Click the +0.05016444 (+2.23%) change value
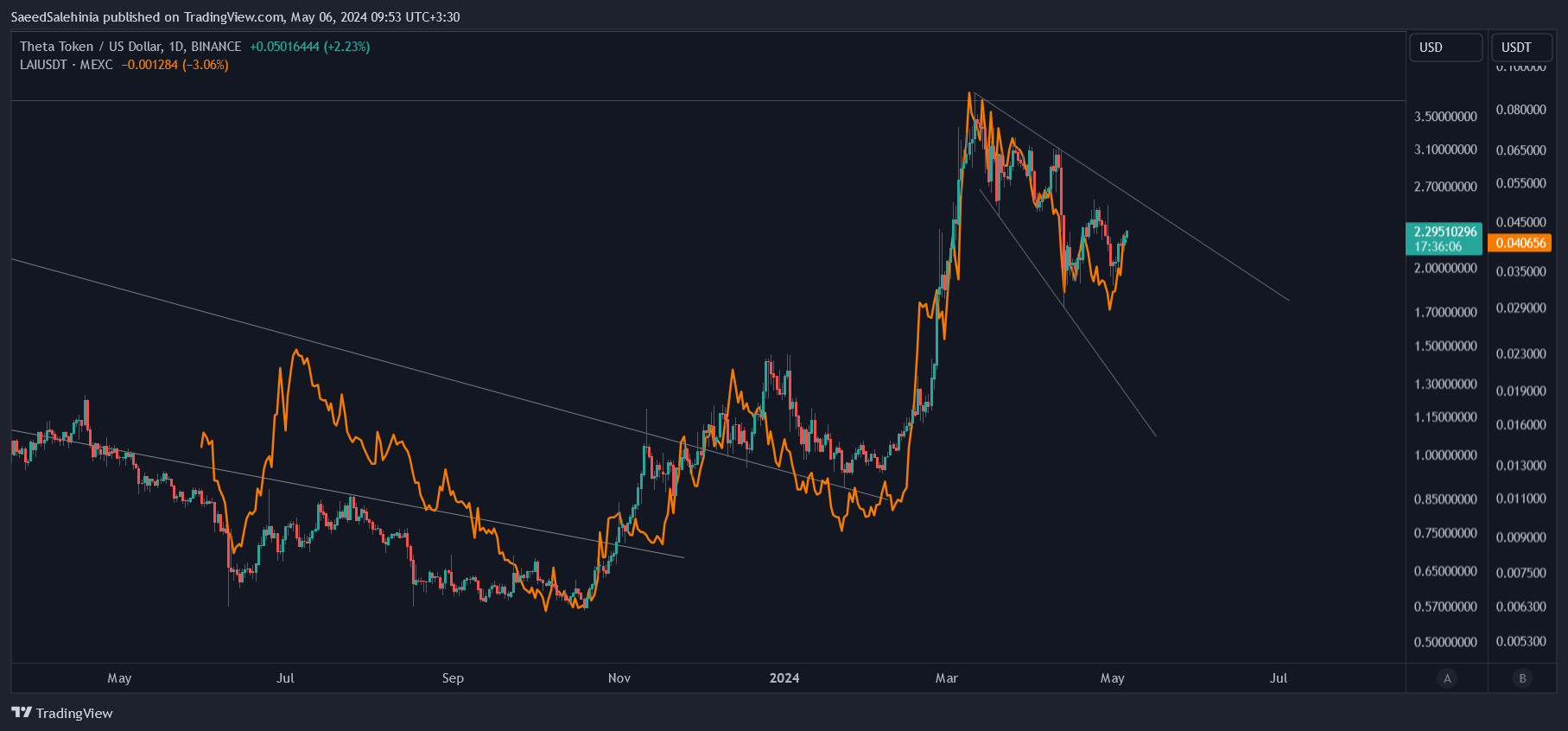 coord(309,47)
